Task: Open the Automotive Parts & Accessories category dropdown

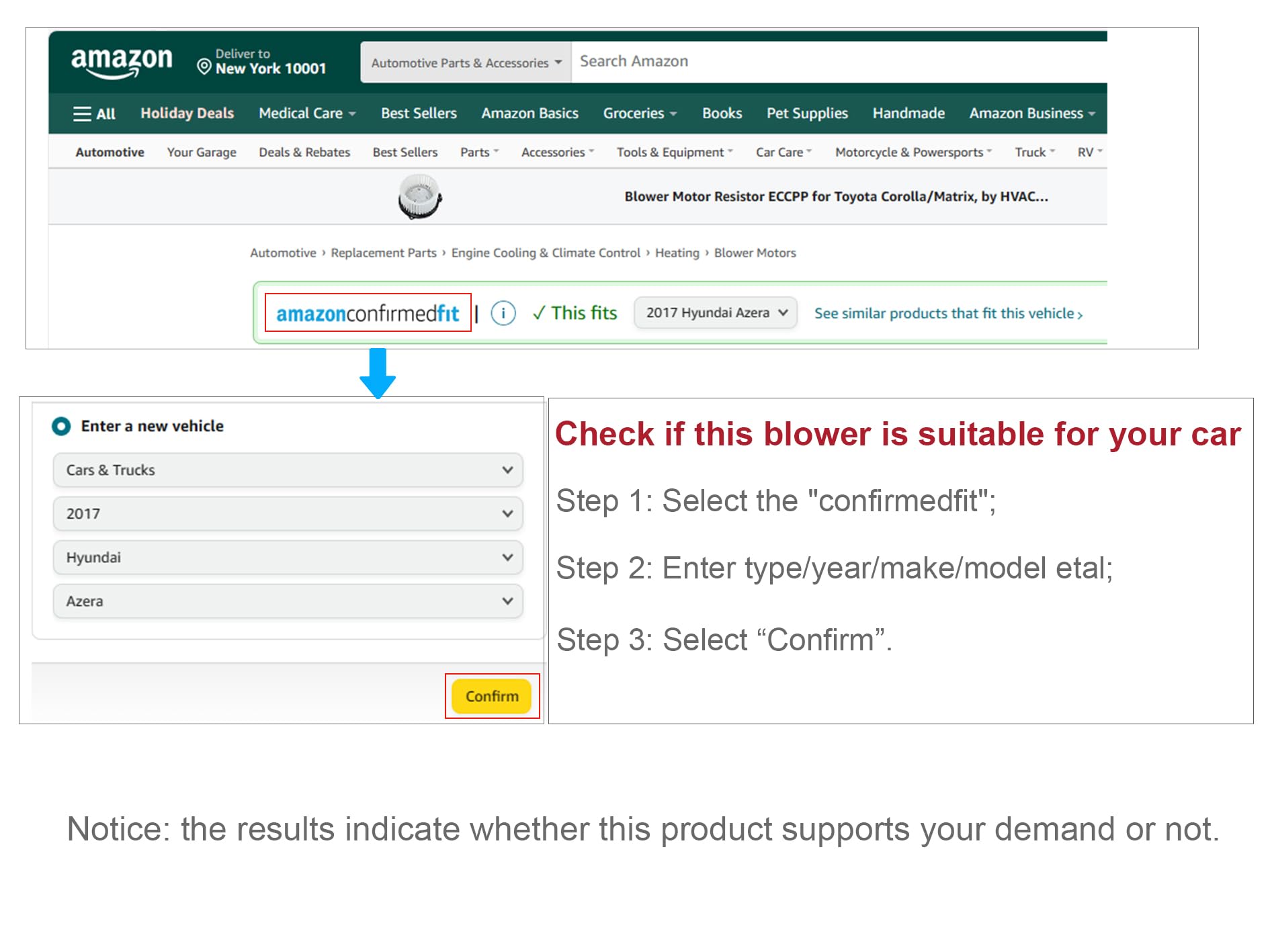Action: click(x=466, y=62)
